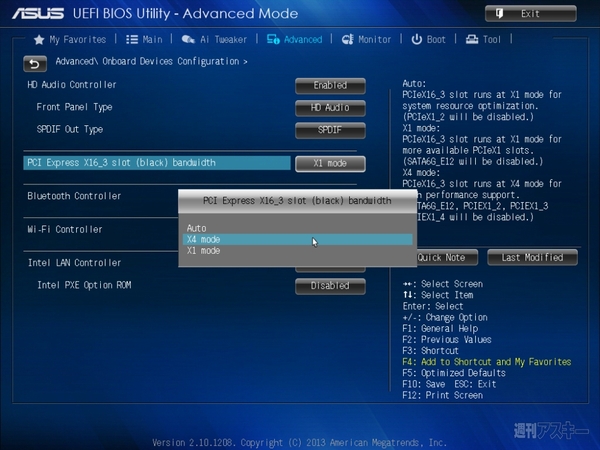
Task: Click F4: Add to Shortcut and My Favorites
Action: tap(486, 362)
